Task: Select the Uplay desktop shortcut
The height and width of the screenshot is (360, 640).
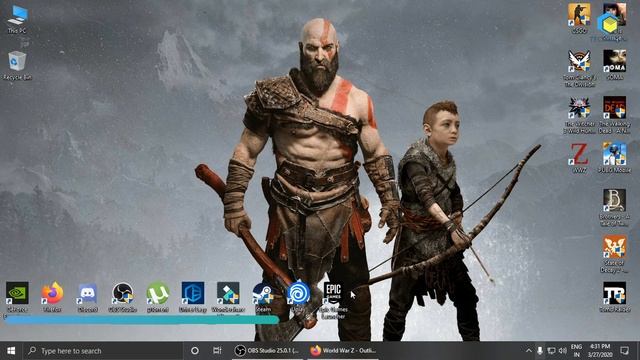Action: coord(298,296)
